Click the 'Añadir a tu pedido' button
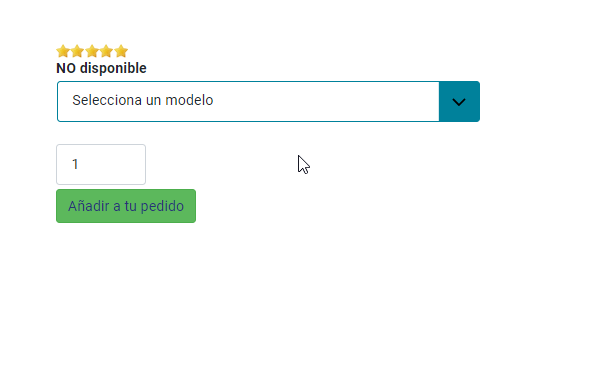The width and height of the screenshot is (609, 380). [126, 206]
